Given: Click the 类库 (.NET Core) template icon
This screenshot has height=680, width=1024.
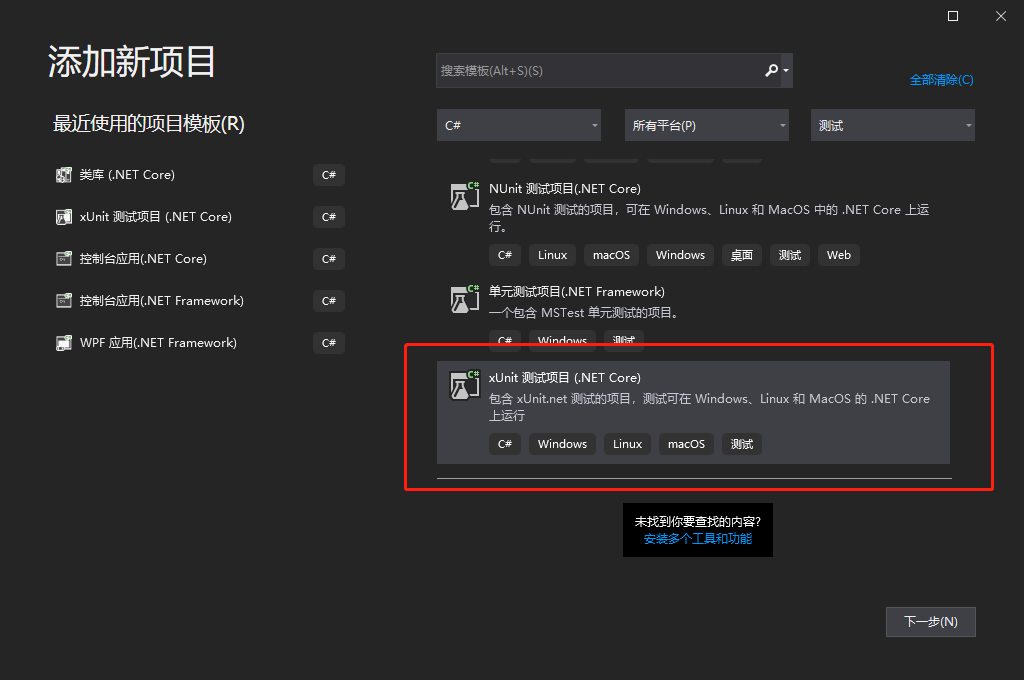Looking at the screenshot, I should point(63,175).
